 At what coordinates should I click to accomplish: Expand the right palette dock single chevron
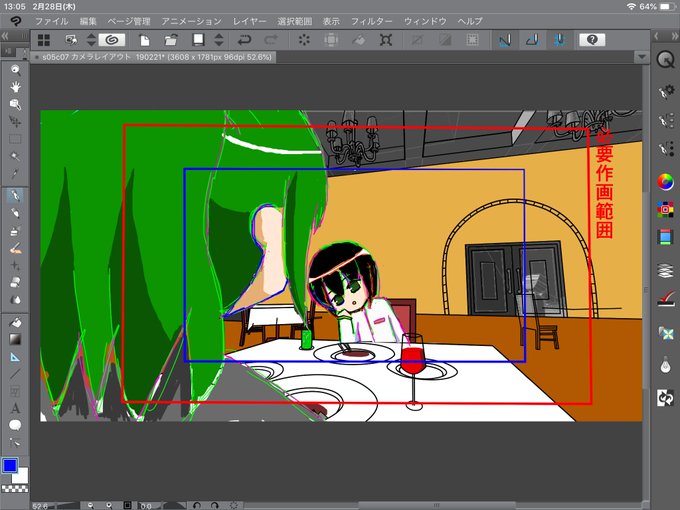click(x=656, y=36)
